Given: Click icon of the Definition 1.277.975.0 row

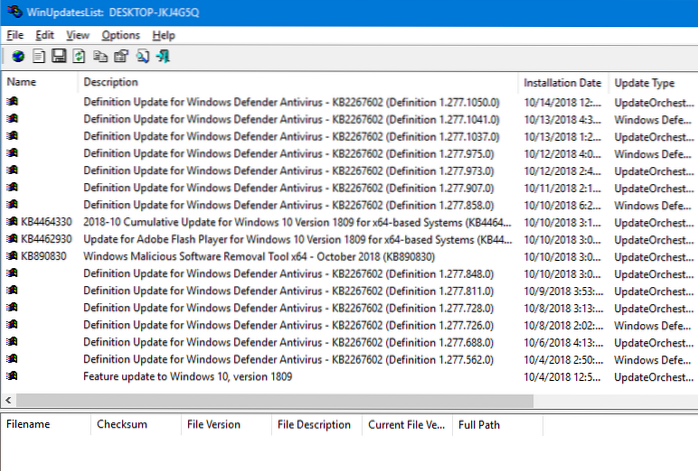Looking at the screenshot, I should click(x=12, y=153).
